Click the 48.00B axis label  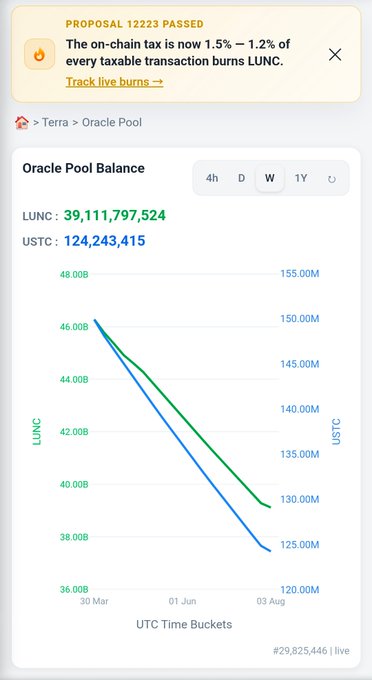(x=74, y=275)
